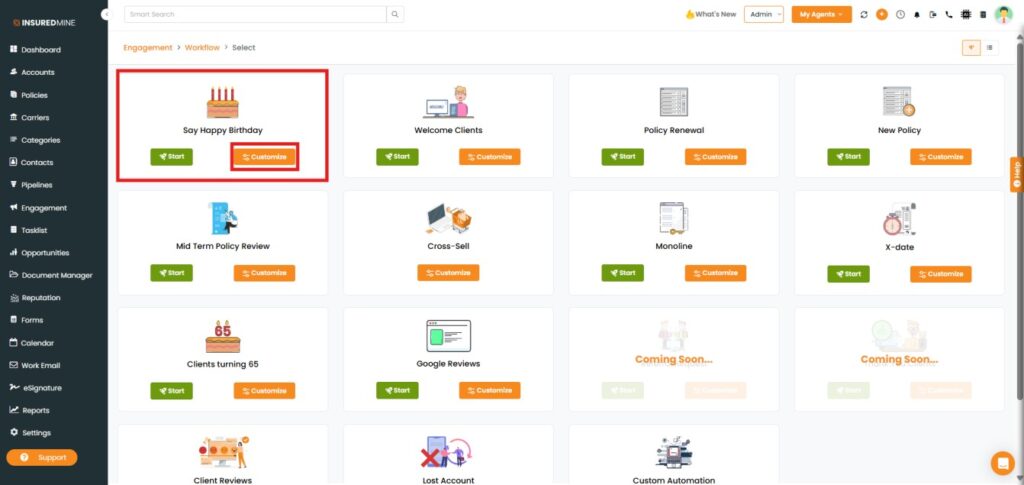This screenshot has height=485, width=1024.
Task: Switch to list view toggle
Action: [989, 48]
